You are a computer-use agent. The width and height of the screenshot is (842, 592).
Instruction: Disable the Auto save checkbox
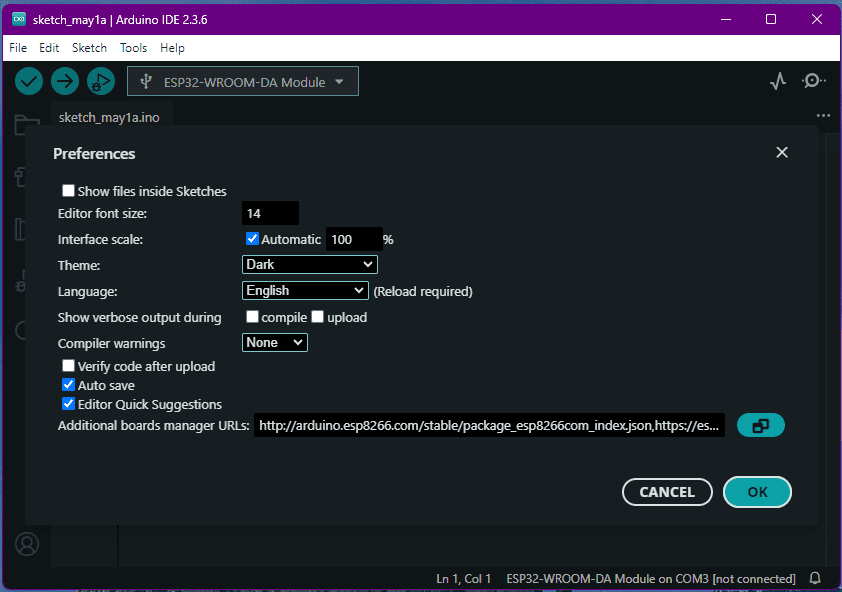(68, 385)
